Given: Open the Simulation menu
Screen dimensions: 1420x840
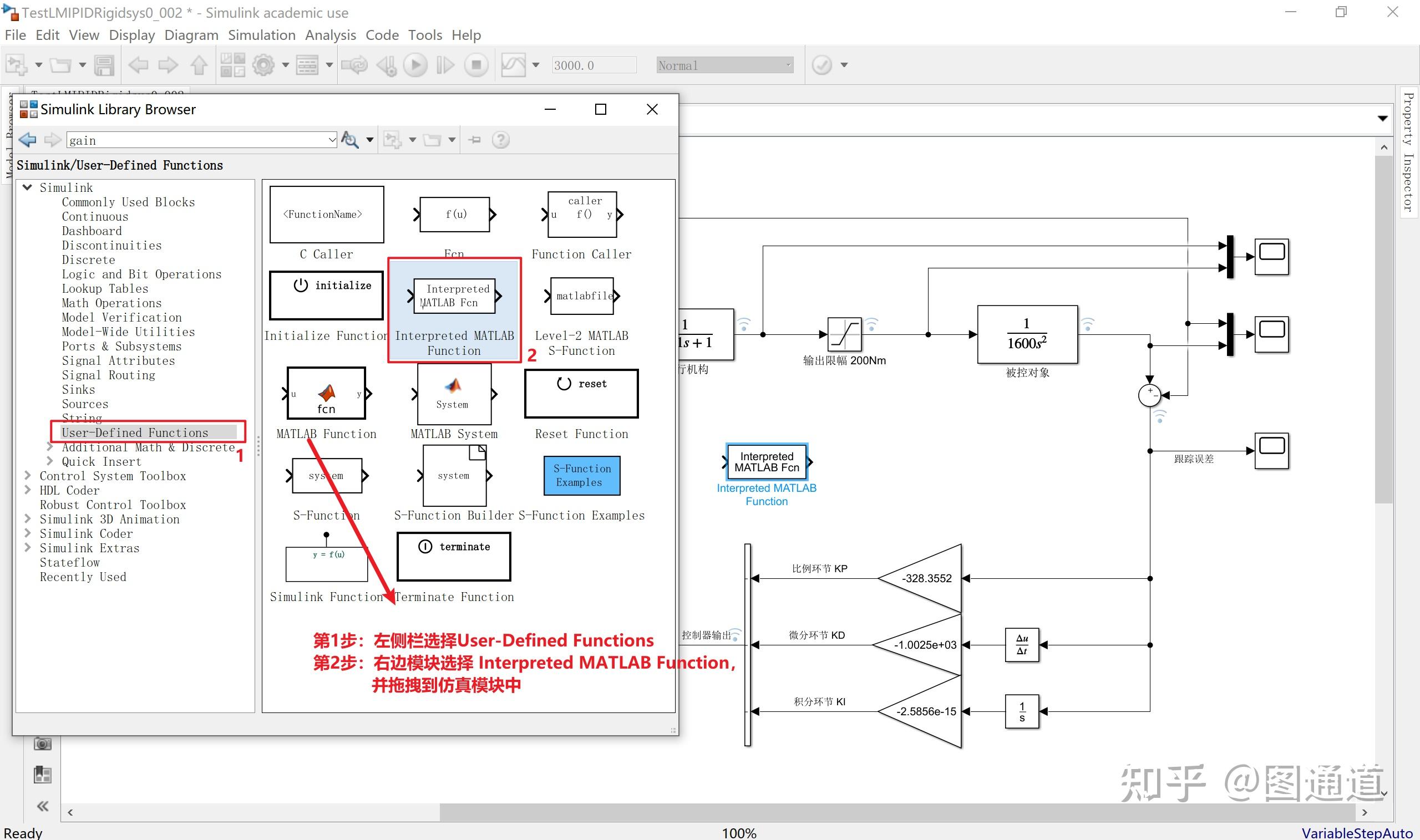Looking at the screenshot, I should coord(262,35).
